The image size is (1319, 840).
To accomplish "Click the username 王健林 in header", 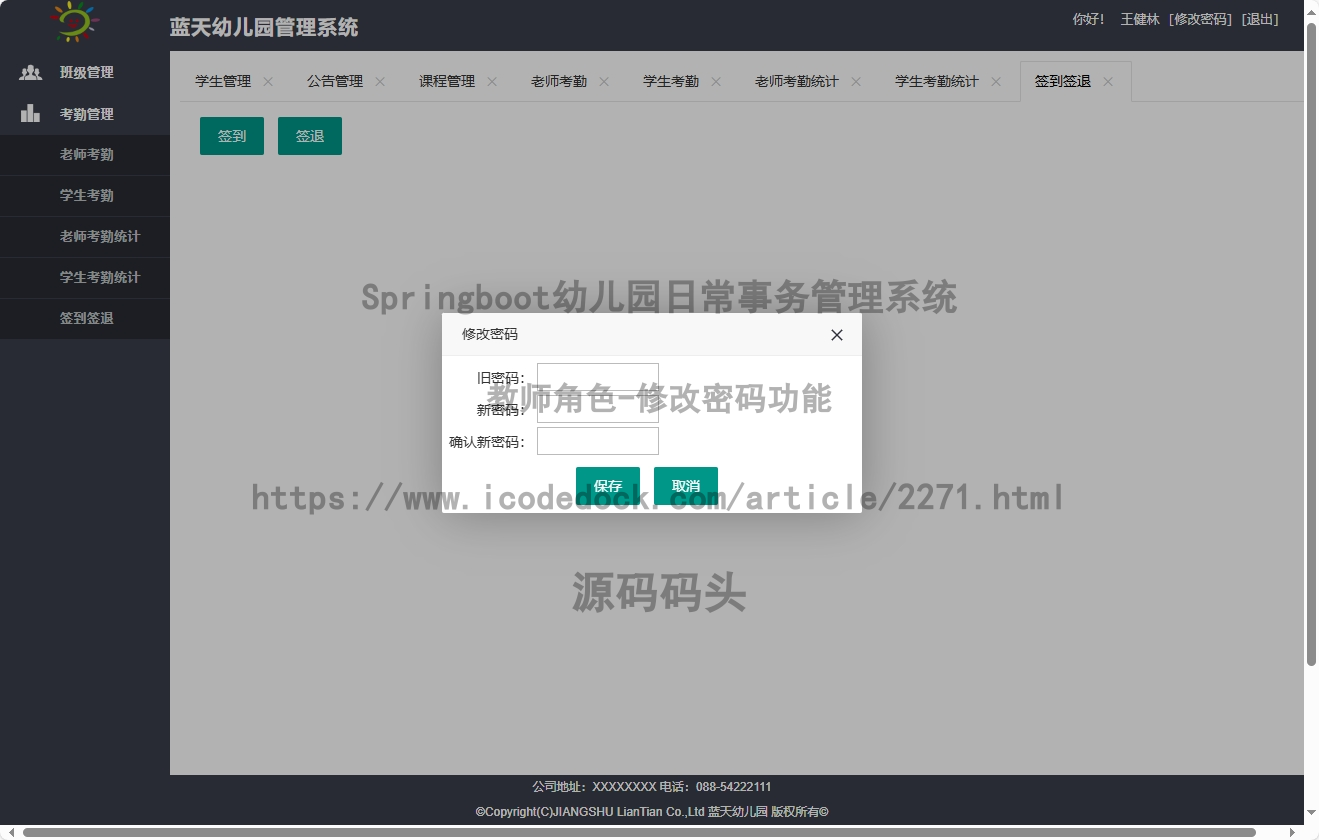I will coord(1140,19).
